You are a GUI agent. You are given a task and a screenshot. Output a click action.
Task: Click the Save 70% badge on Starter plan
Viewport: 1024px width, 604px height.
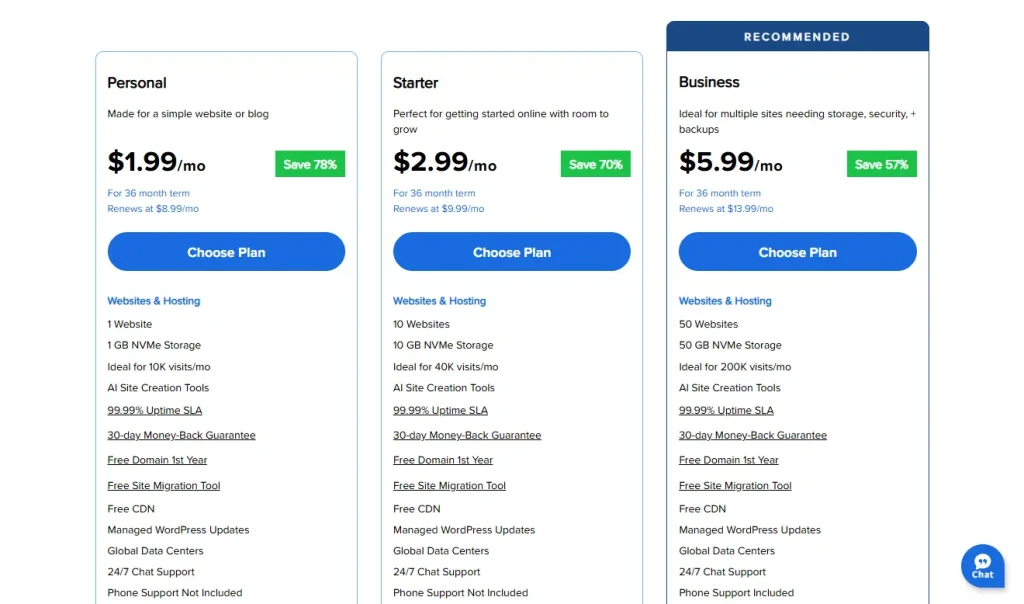coord(595,163)
